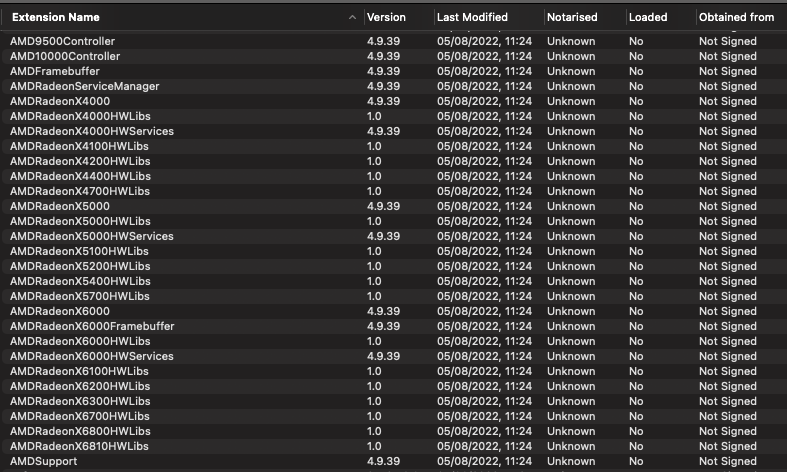Select AMDRadeonX4000HWServices extension

click(394, 131)
